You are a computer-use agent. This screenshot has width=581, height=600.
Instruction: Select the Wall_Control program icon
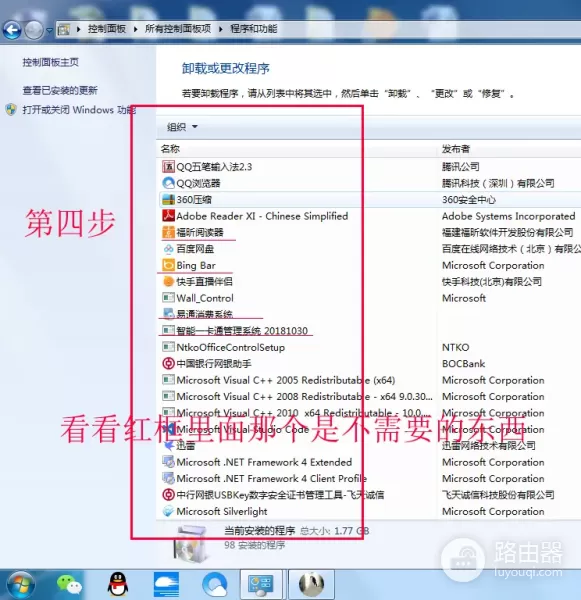(x=168, y=298)
